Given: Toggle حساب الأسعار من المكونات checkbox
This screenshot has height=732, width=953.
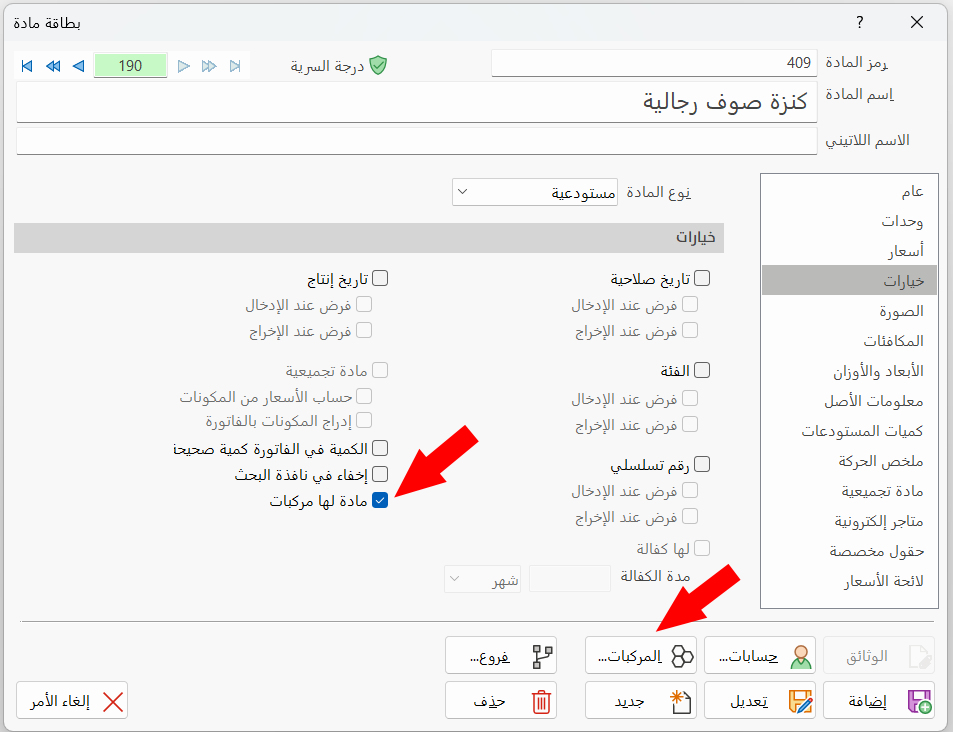Looking at the screenshot, I should point(364,396).
